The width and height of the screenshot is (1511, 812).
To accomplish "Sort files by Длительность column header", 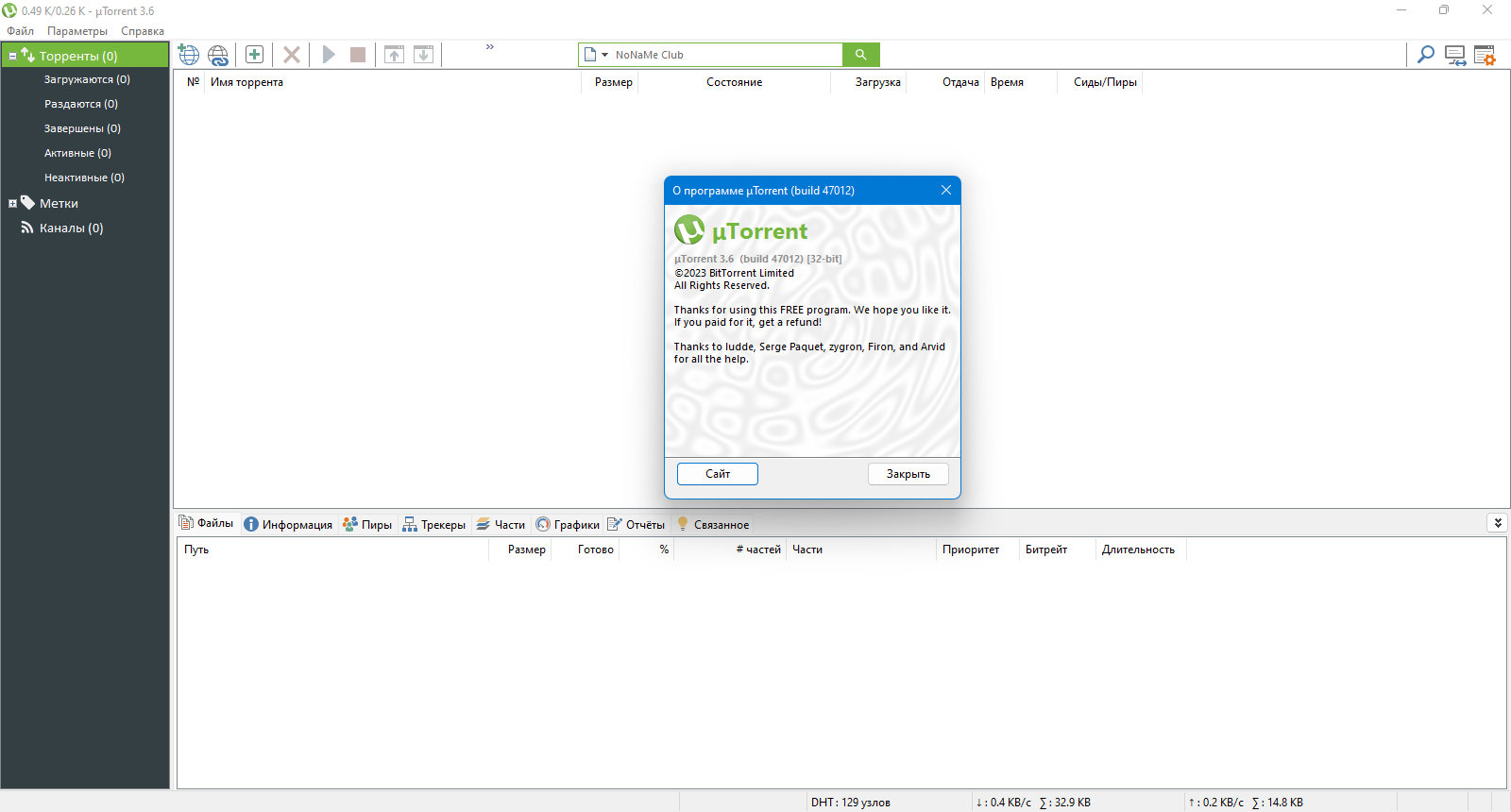I will pos(1141,550).
